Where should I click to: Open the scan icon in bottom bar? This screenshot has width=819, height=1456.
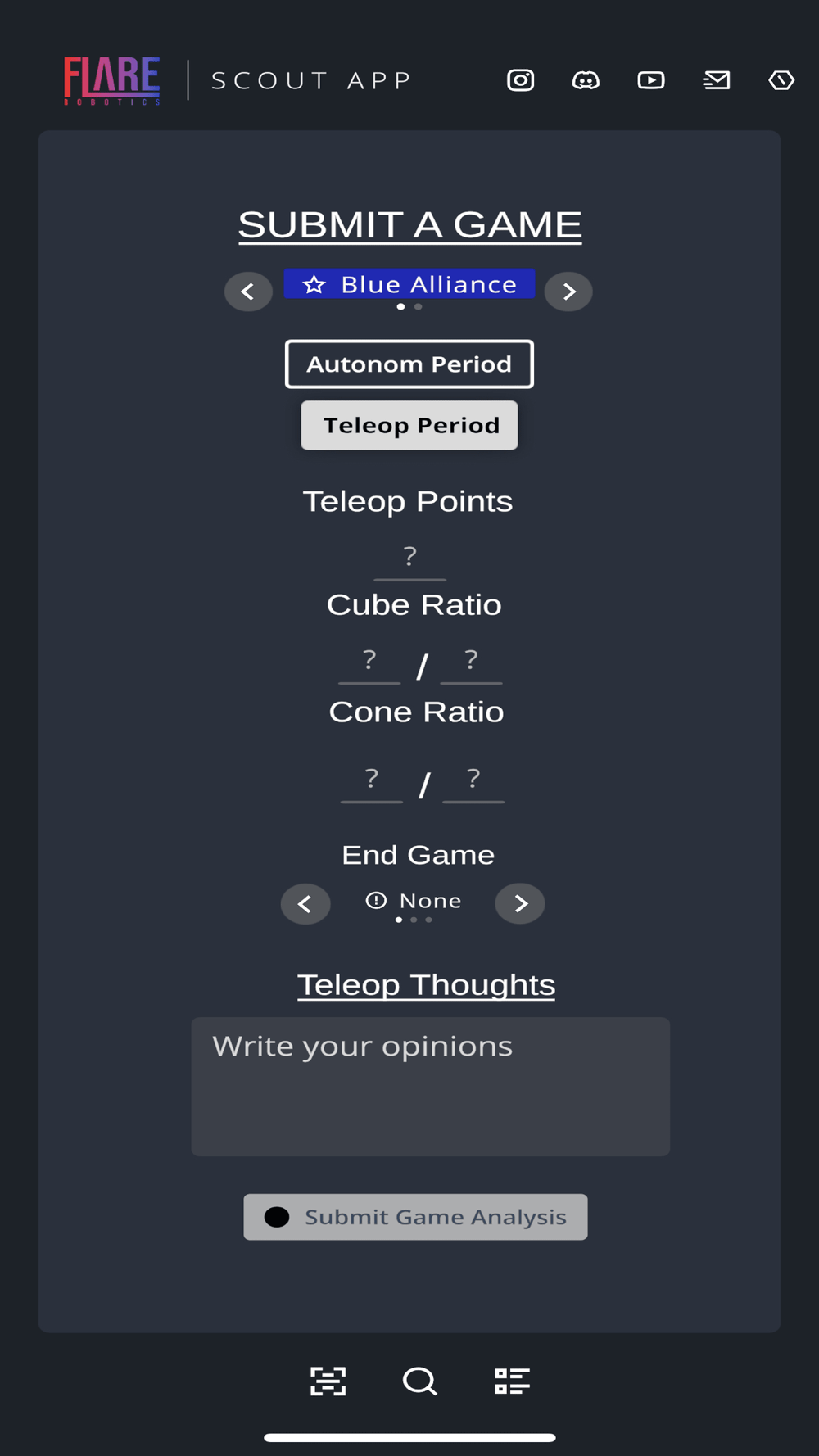point(328,1381)
